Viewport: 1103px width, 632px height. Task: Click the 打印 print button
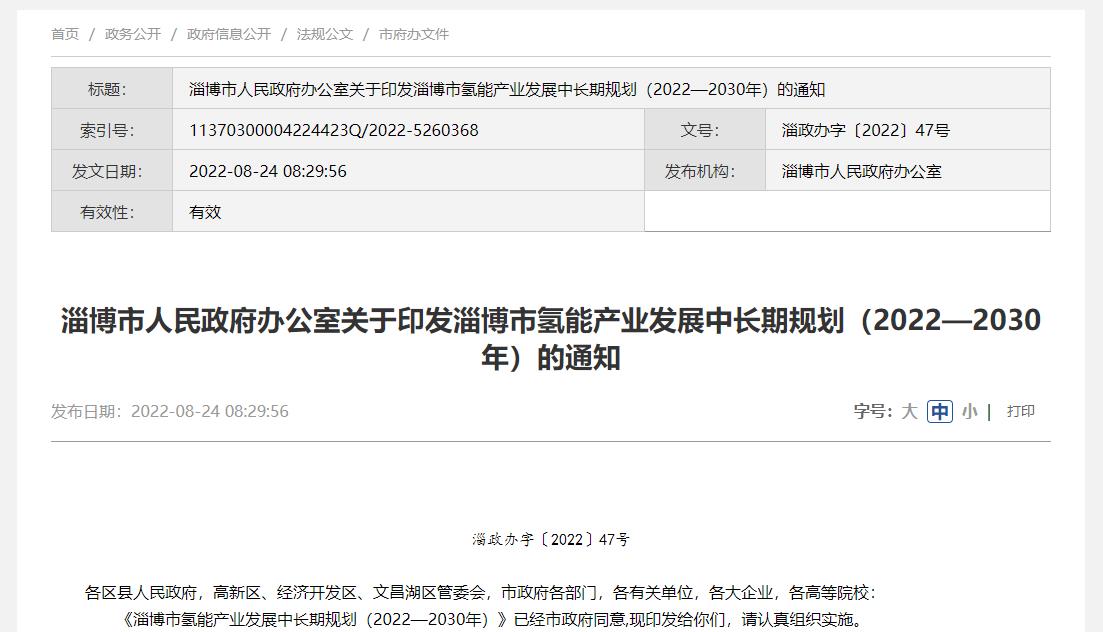(x=1020, y=411)
